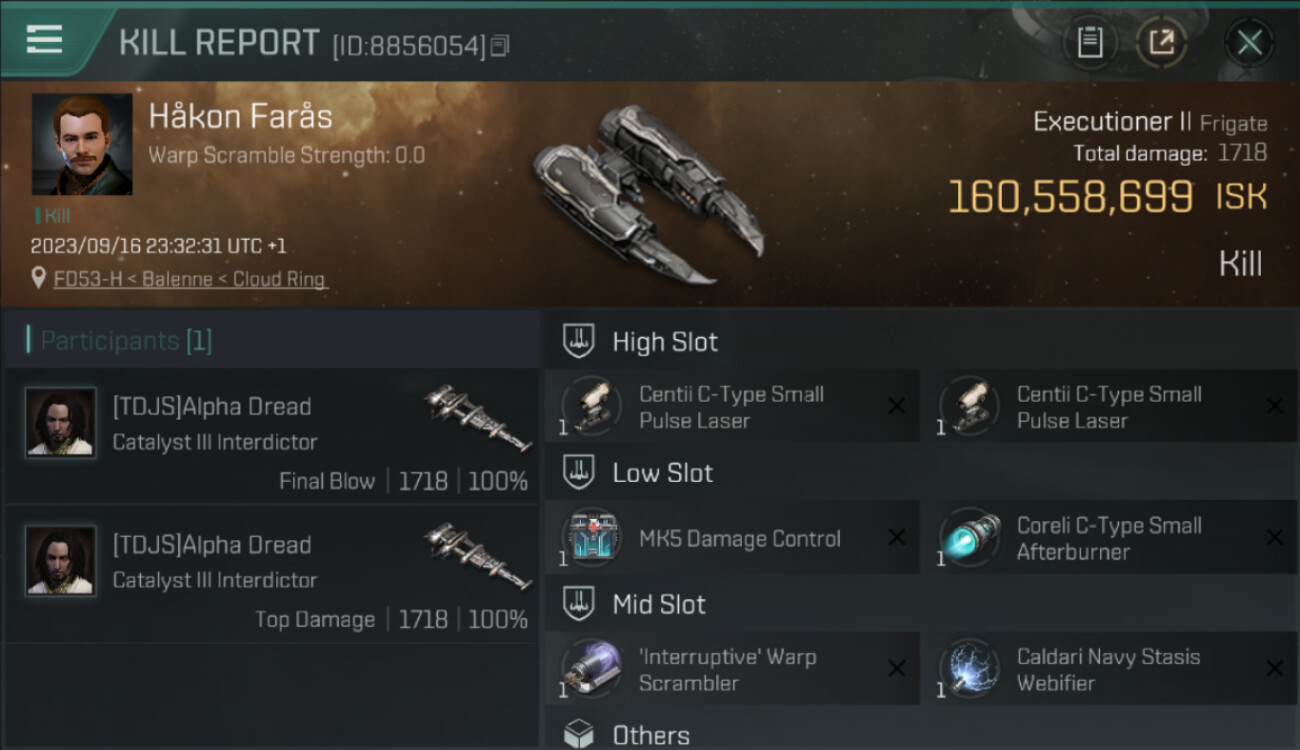Select the MK5 Damage Control icon
1300x750 pixels.
click(591, 538)
